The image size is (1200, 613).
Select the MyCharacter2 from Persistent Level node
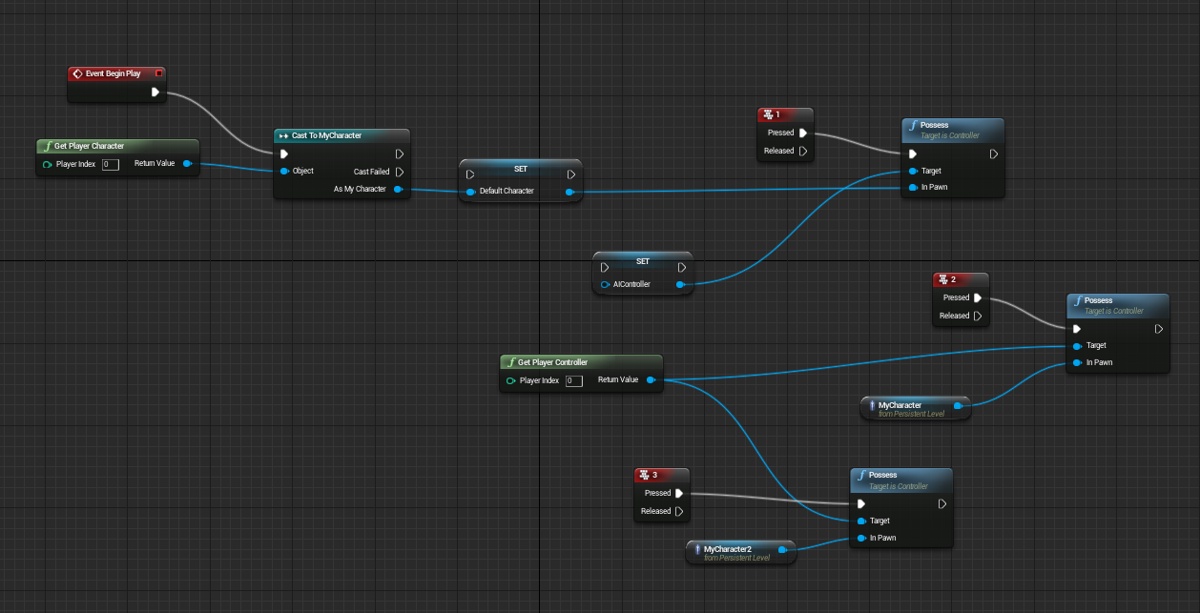click(x=741, y=552)
